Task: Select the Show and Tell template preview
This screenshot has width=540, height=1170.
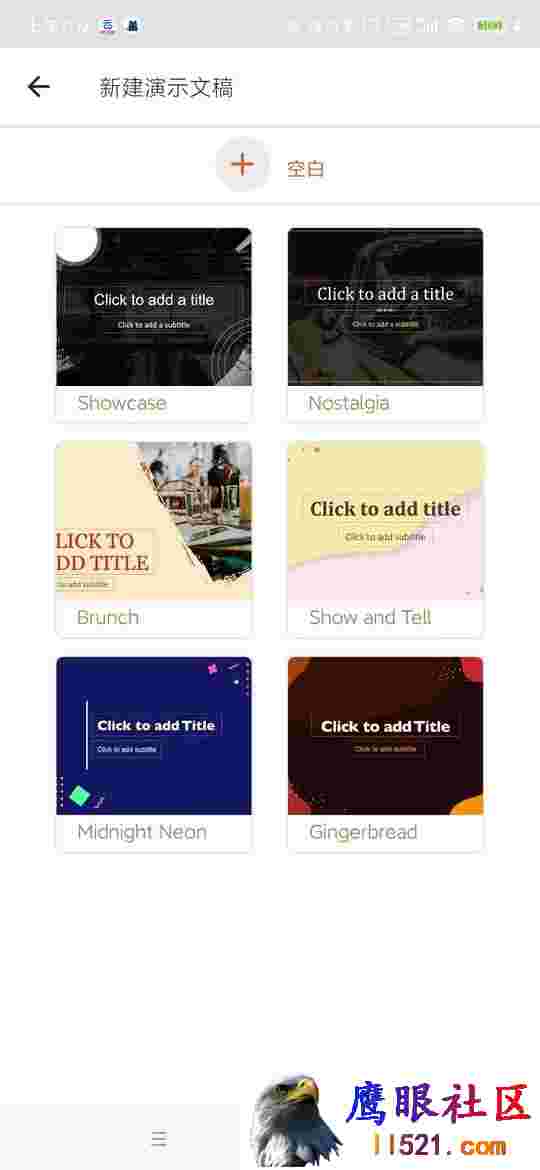Action: tap(386, 521)
